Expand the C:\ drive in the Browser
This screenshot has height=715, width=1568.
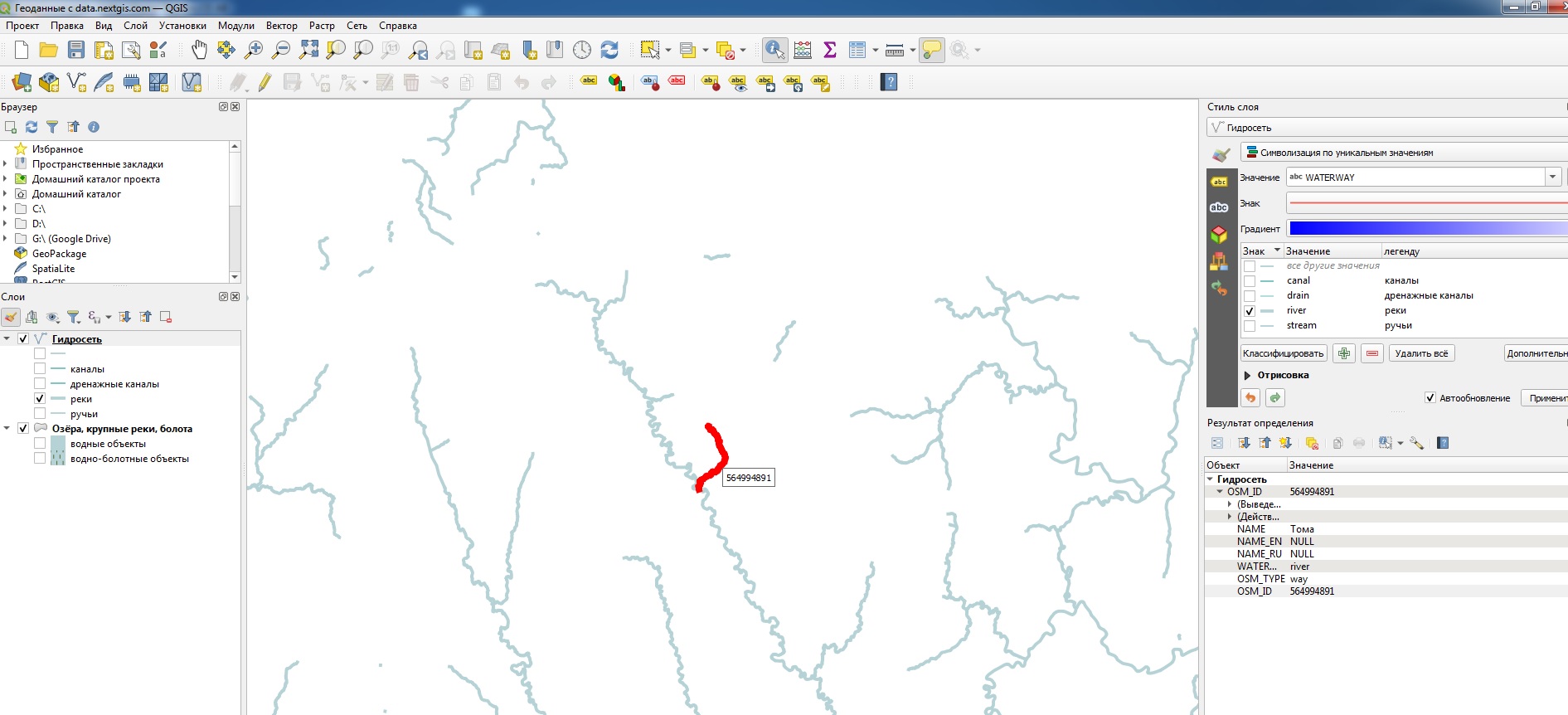pos(5,208)
